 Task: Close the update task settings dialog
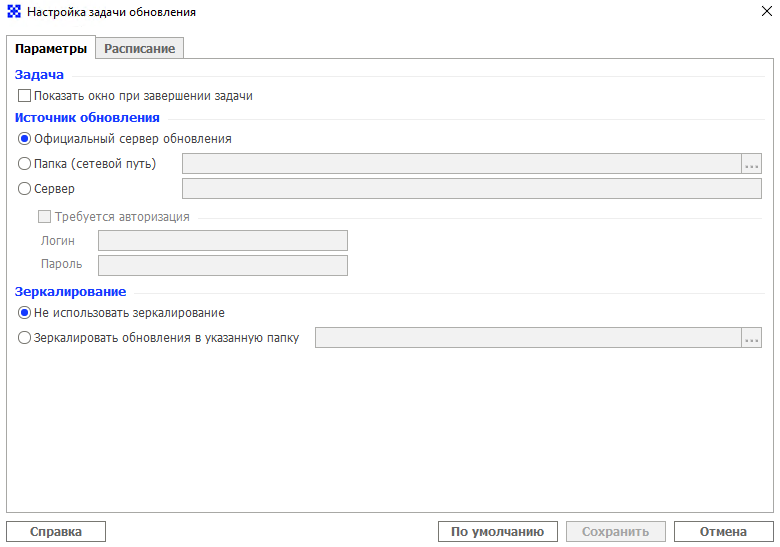point(767,11)
